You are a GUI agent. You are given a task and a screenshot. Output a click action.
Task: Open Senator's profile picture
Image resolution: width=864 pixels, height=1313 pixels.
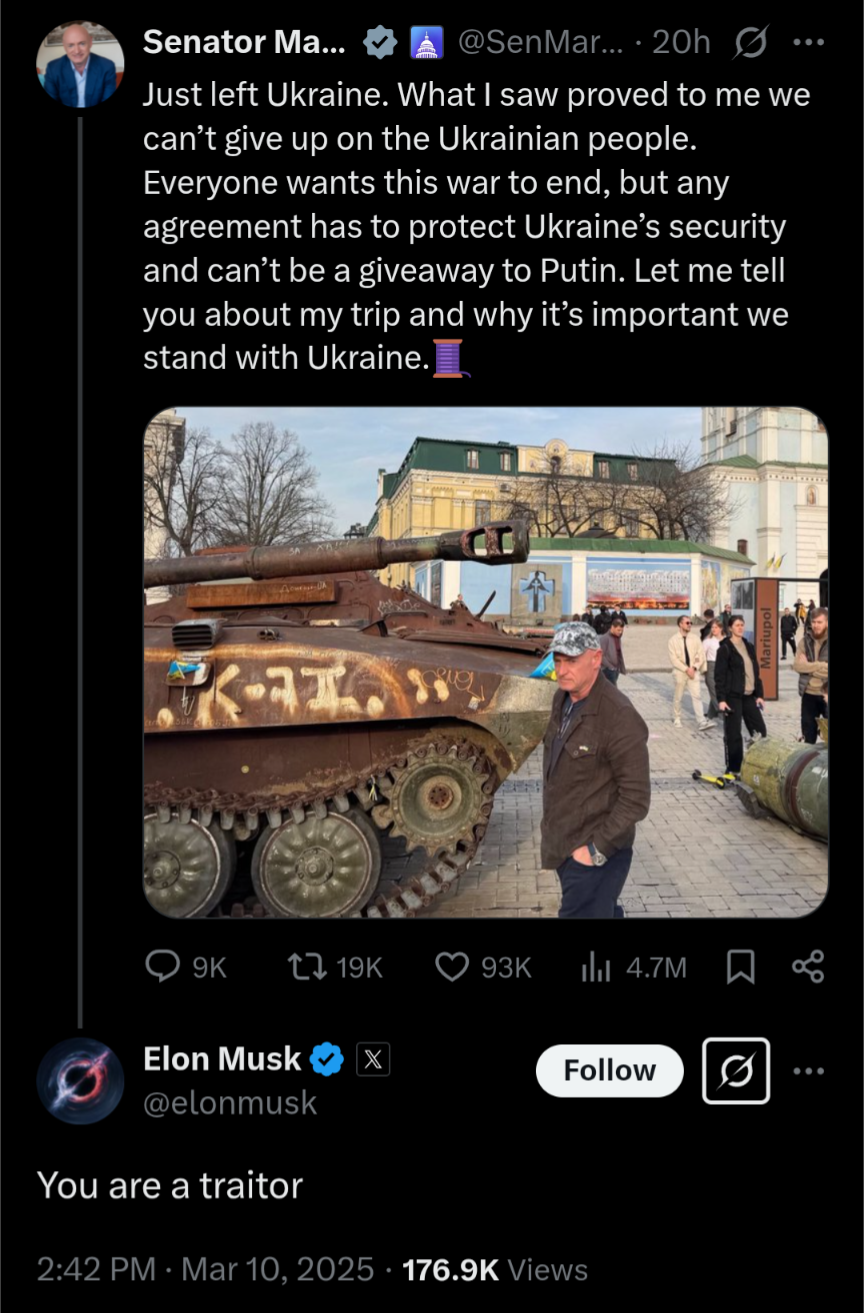pyautogui.click(x=80, y=65)
